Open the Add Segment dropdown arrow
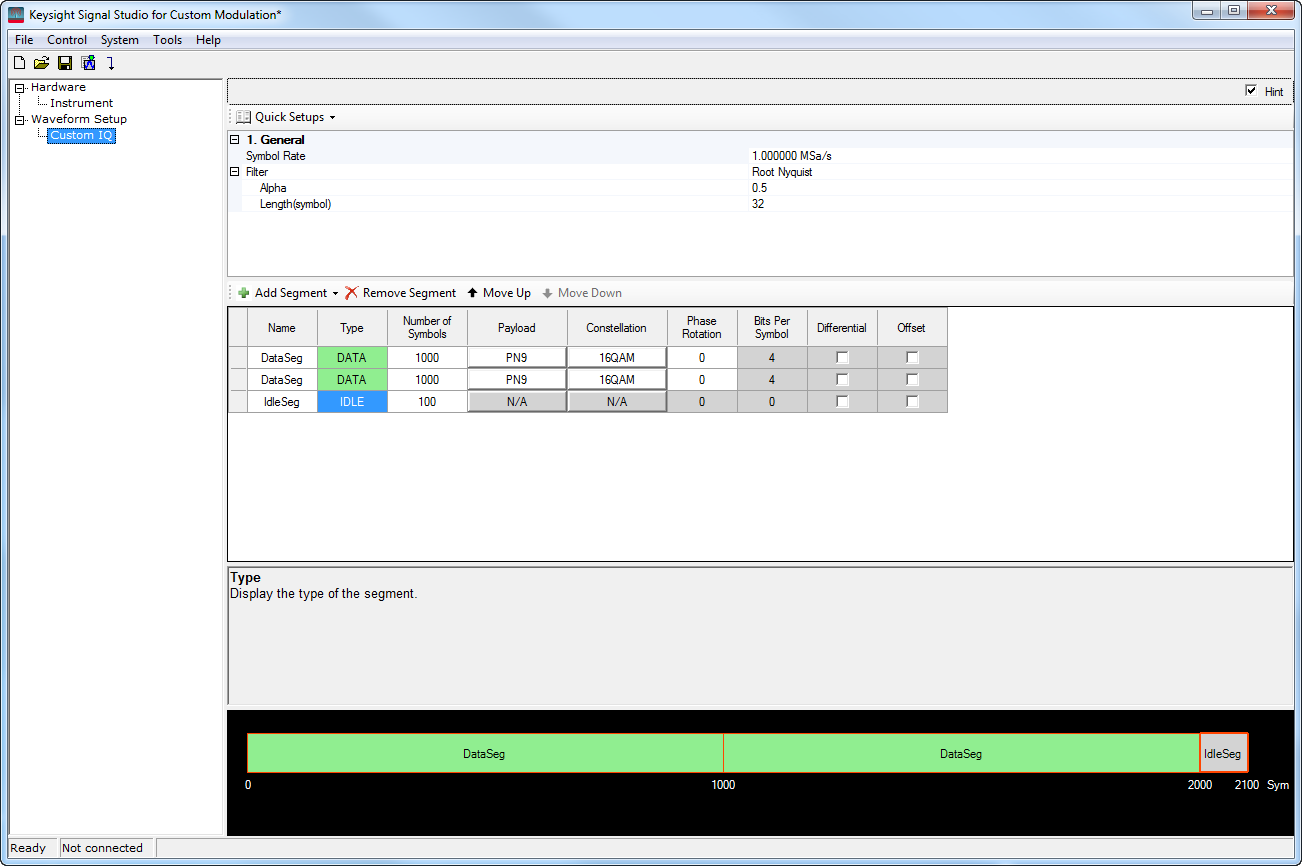Image resolution: width=1302 pixels, height=866 pixels. [x=335, y=293]
